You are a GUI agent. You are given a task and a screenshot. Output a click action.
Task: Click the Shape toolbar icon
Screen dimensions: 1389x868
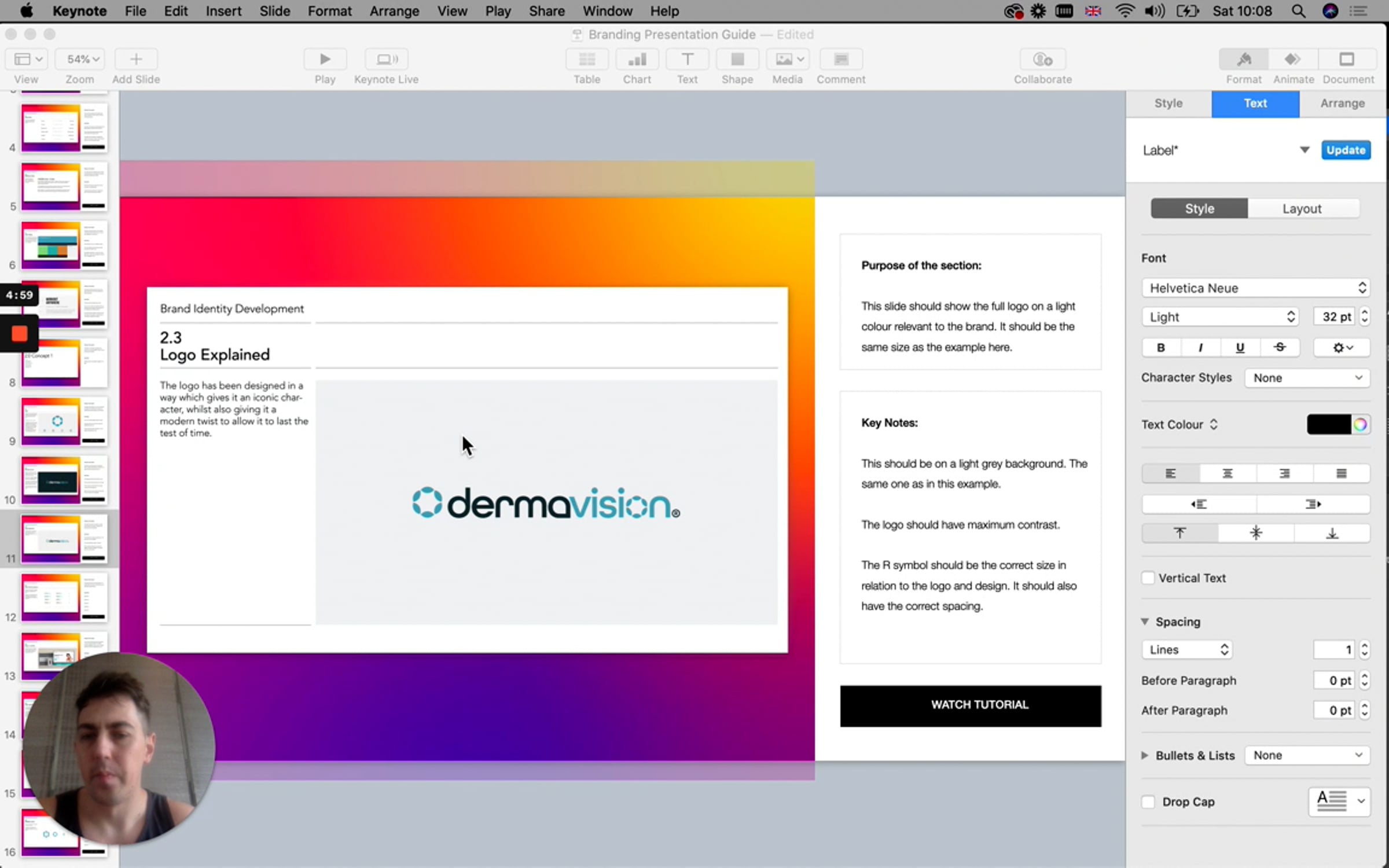point(737,59)
